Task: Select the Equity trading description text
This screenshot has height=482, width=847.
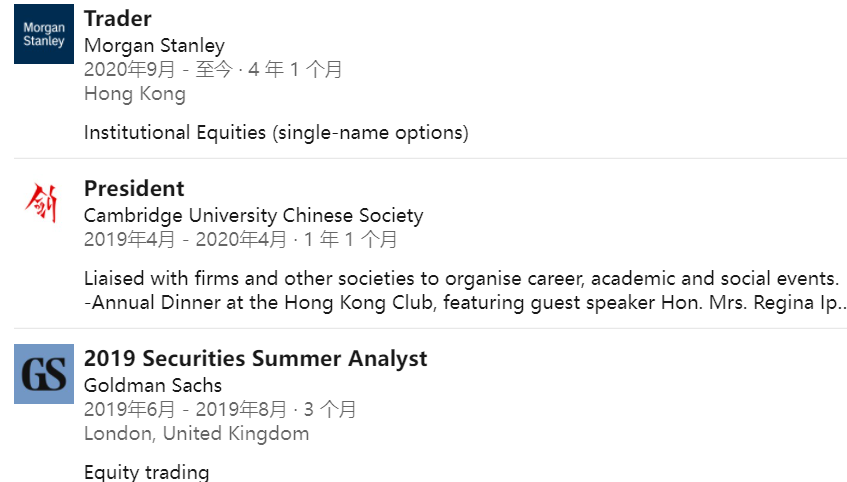Action: click(x=146, y=472)
